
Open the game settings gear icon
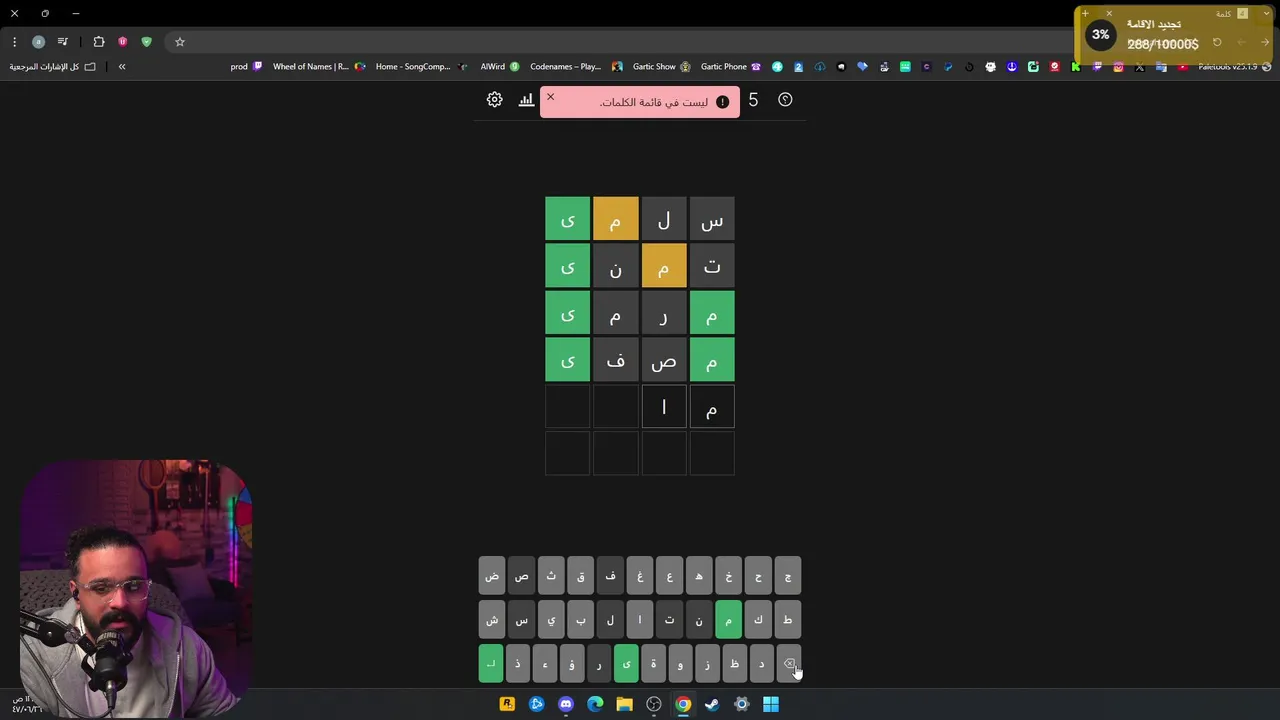[494, 100]
